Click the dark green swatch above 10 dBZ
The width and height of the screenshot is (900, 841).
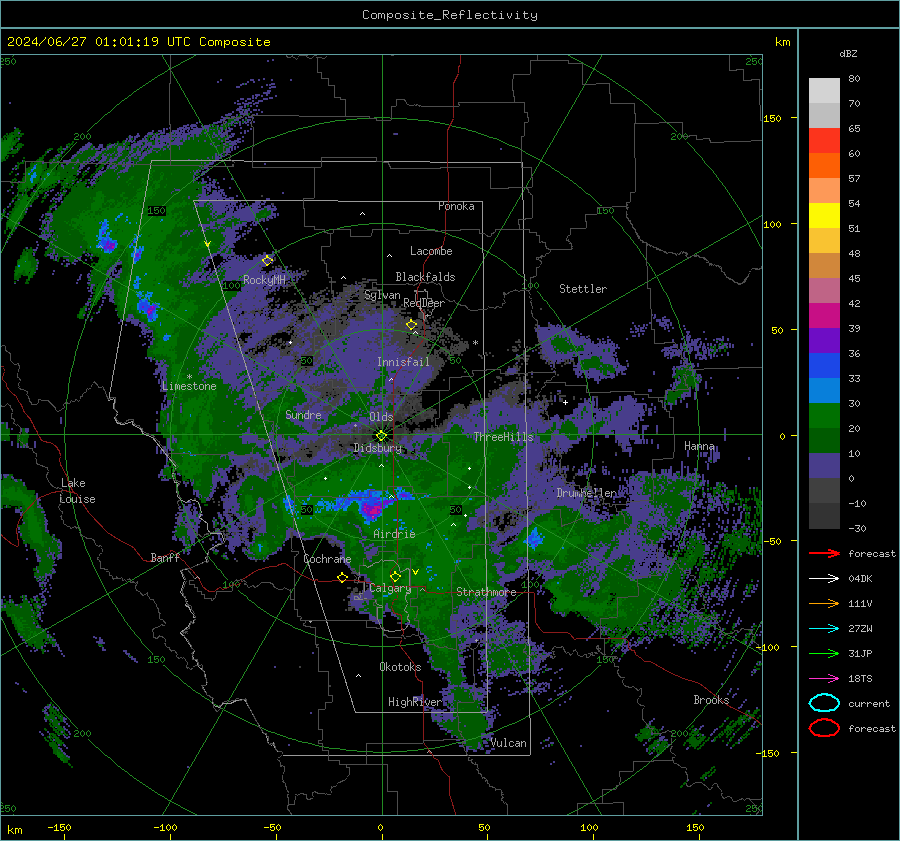click(x=824, y=440)
